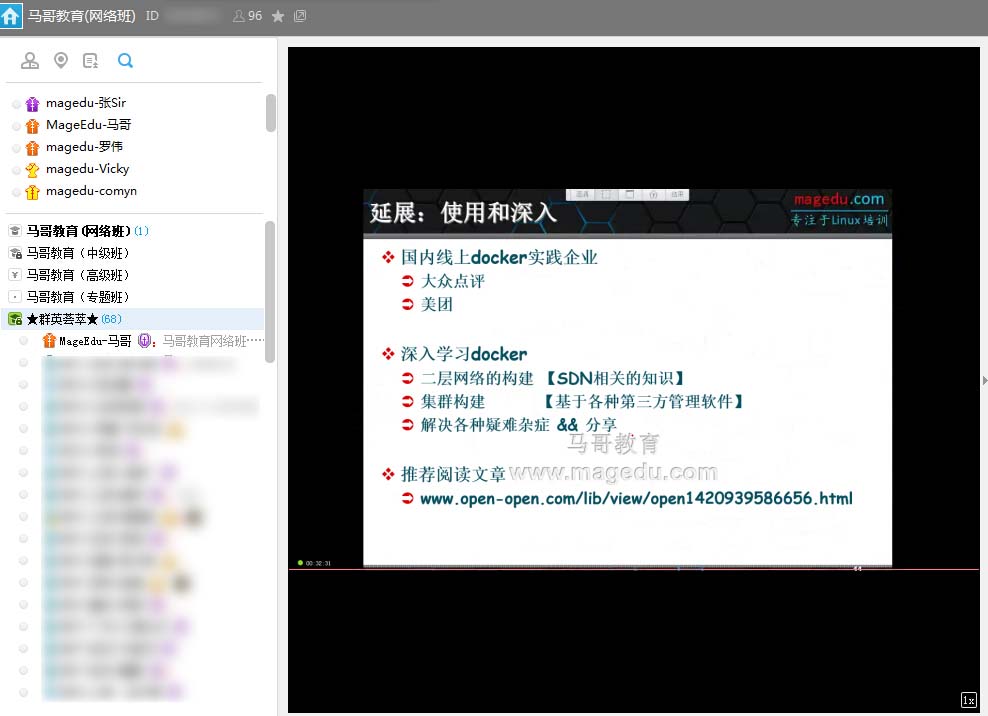Click the pop-out window icon beside the star
Viewport: 988px width, 716px height.
point(300,16)
